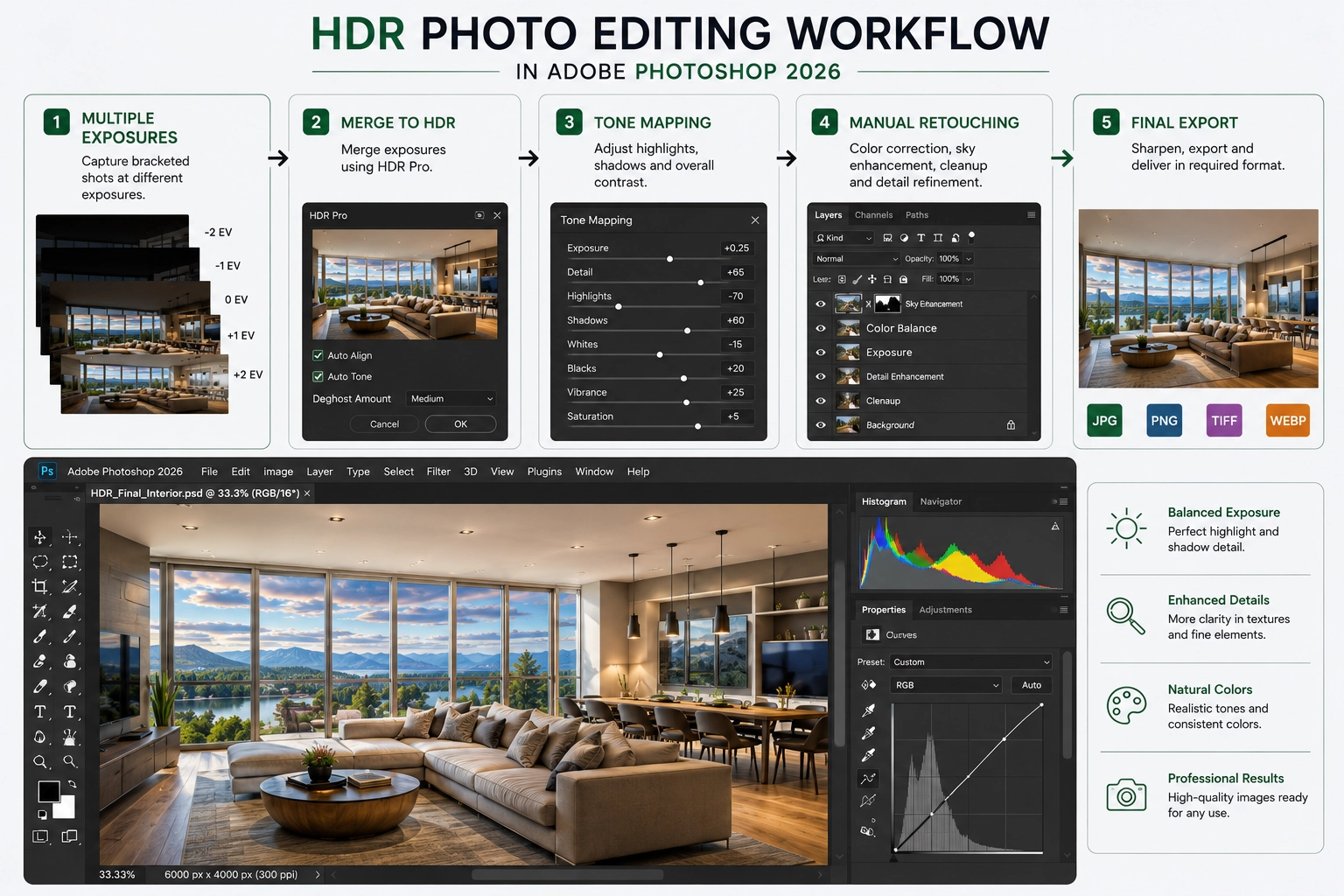This screenshot has height=896, width=1344.
Task: Hide the Background layer
Action: [x=821, y=425]
